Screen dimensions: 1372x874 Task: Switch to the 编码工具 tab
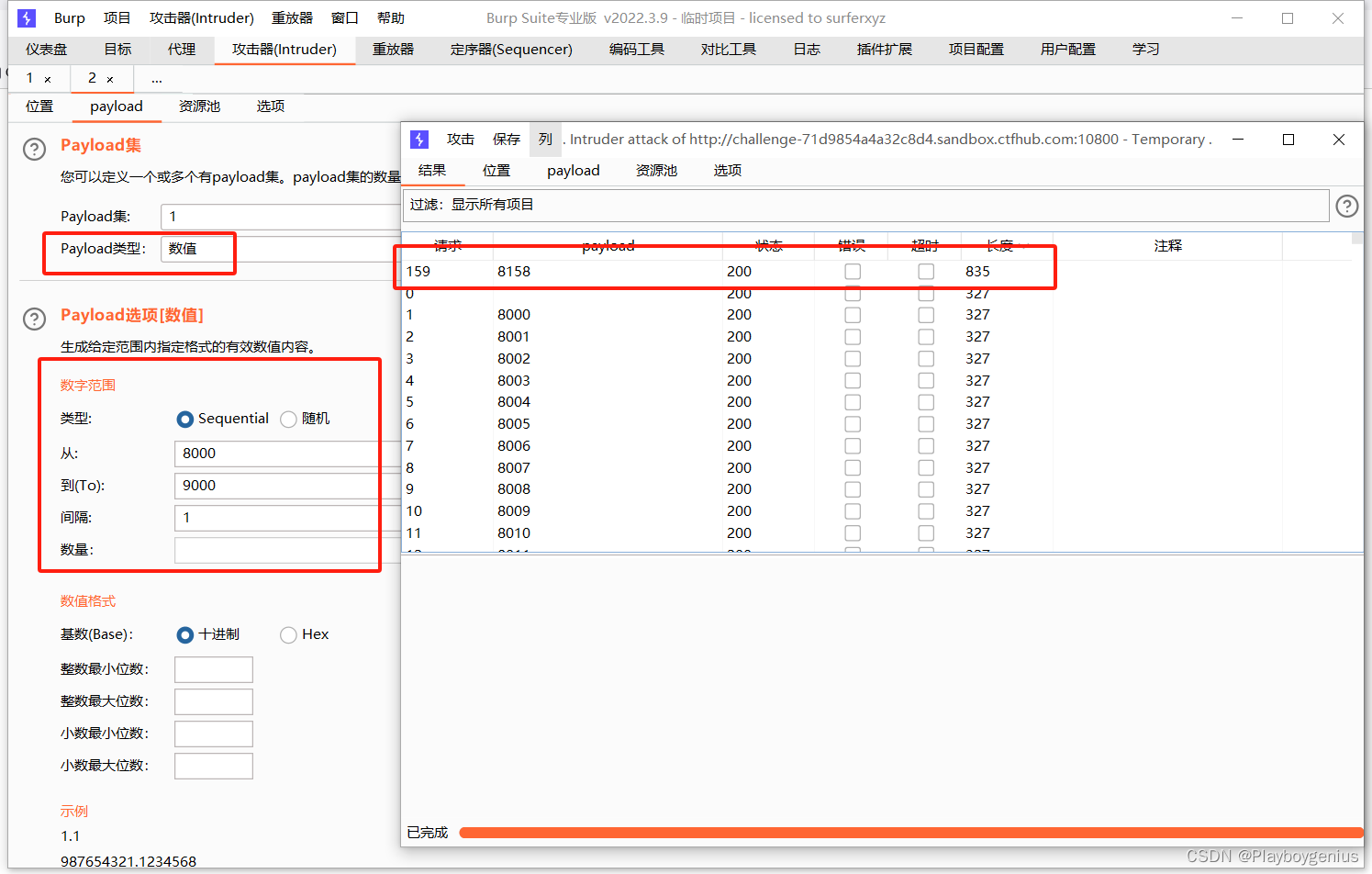click(x=637, y=50)
